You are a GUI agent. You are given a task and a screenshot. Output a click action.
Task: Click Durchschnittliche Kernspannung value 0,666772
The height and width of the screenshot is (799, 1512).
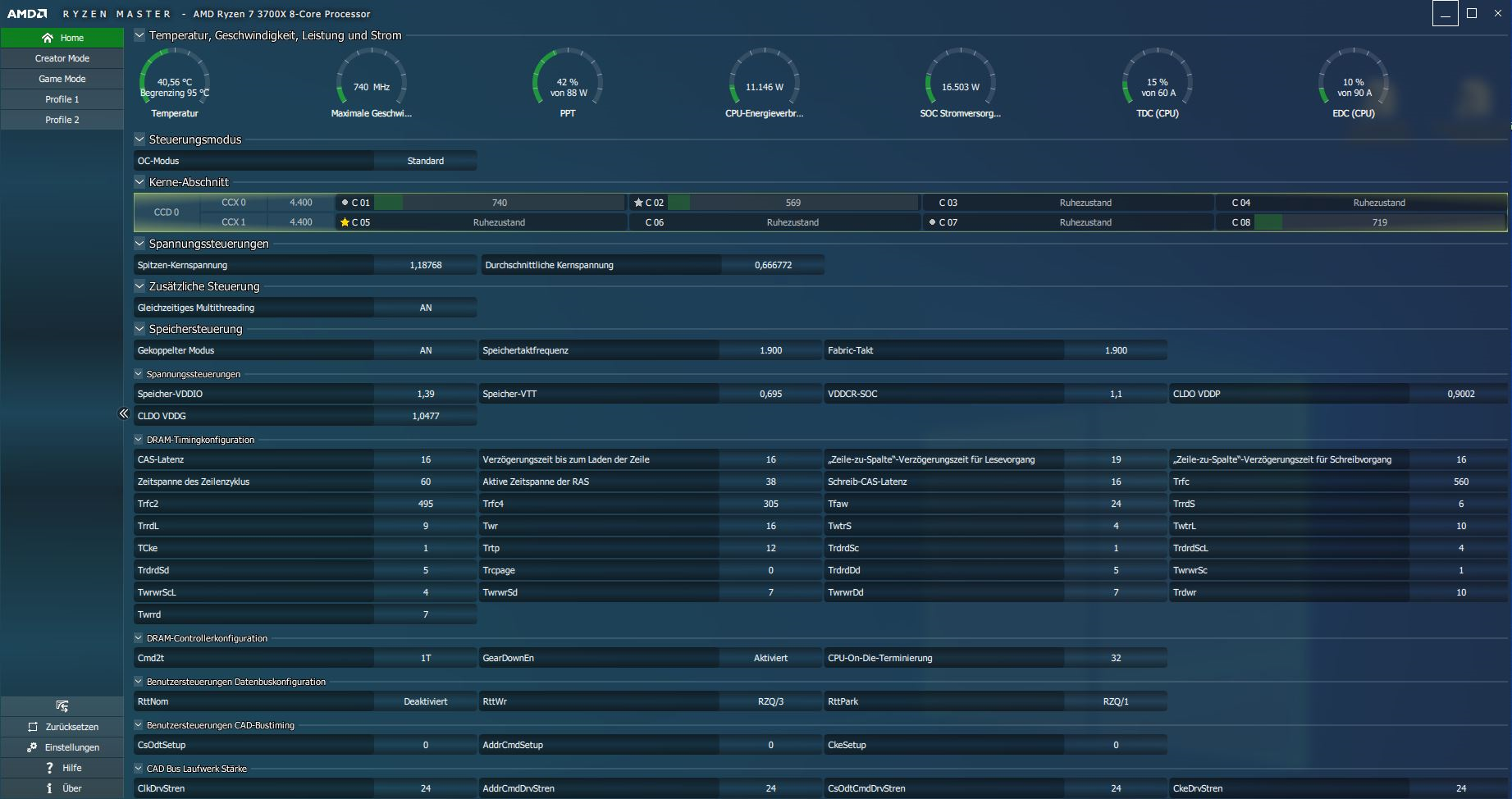click(x=774, y=265)
